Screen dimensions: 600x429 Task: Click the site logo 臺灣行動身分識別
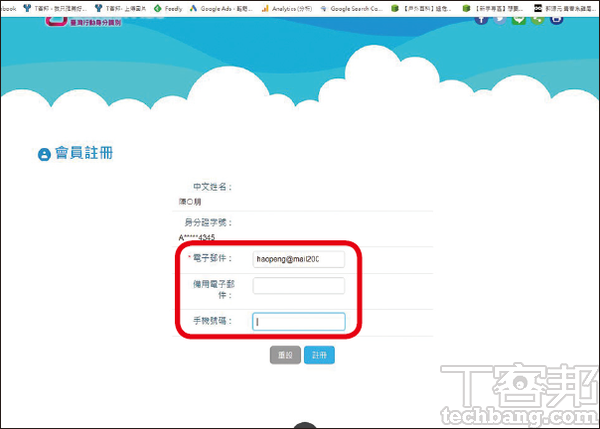click(83, 21)
